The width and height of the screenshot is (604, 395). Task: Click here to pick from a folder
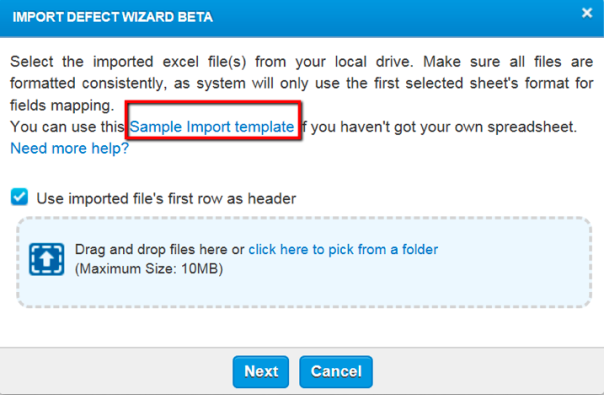tap(343, 249)
